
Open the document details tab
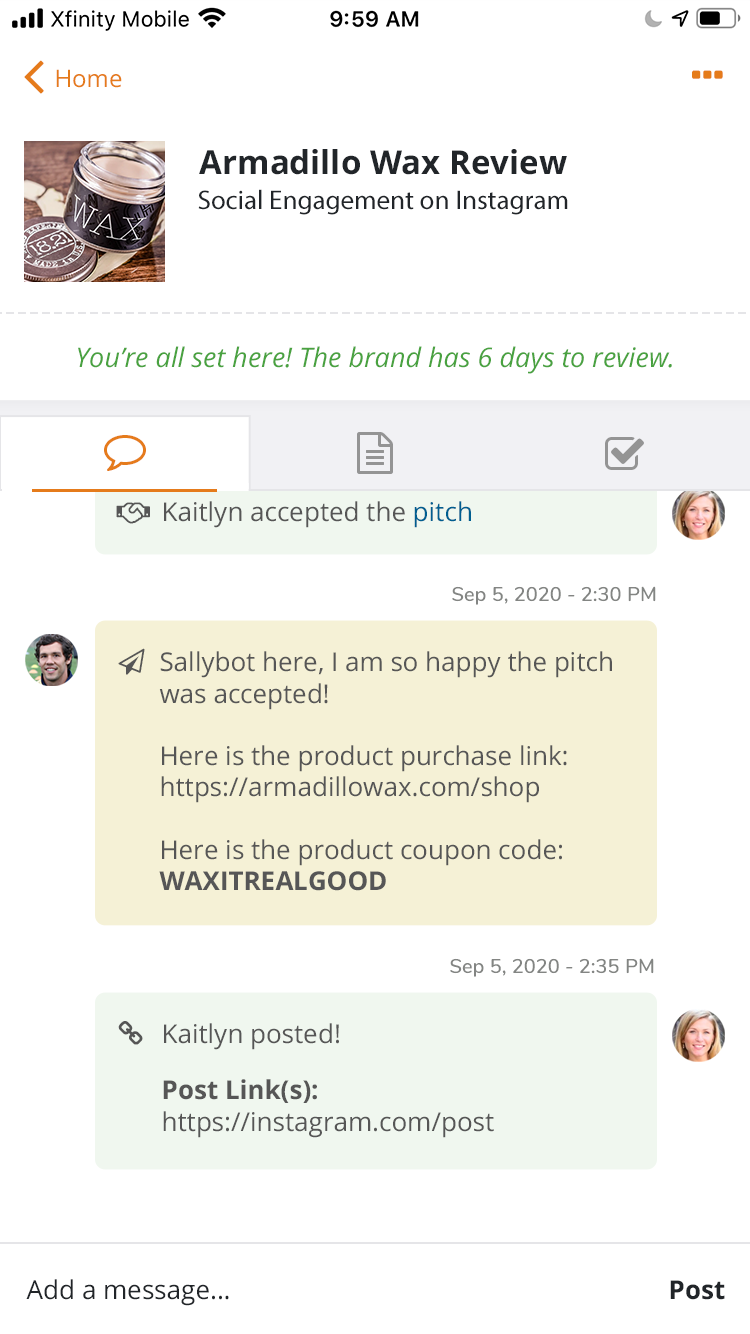point(375,454)
